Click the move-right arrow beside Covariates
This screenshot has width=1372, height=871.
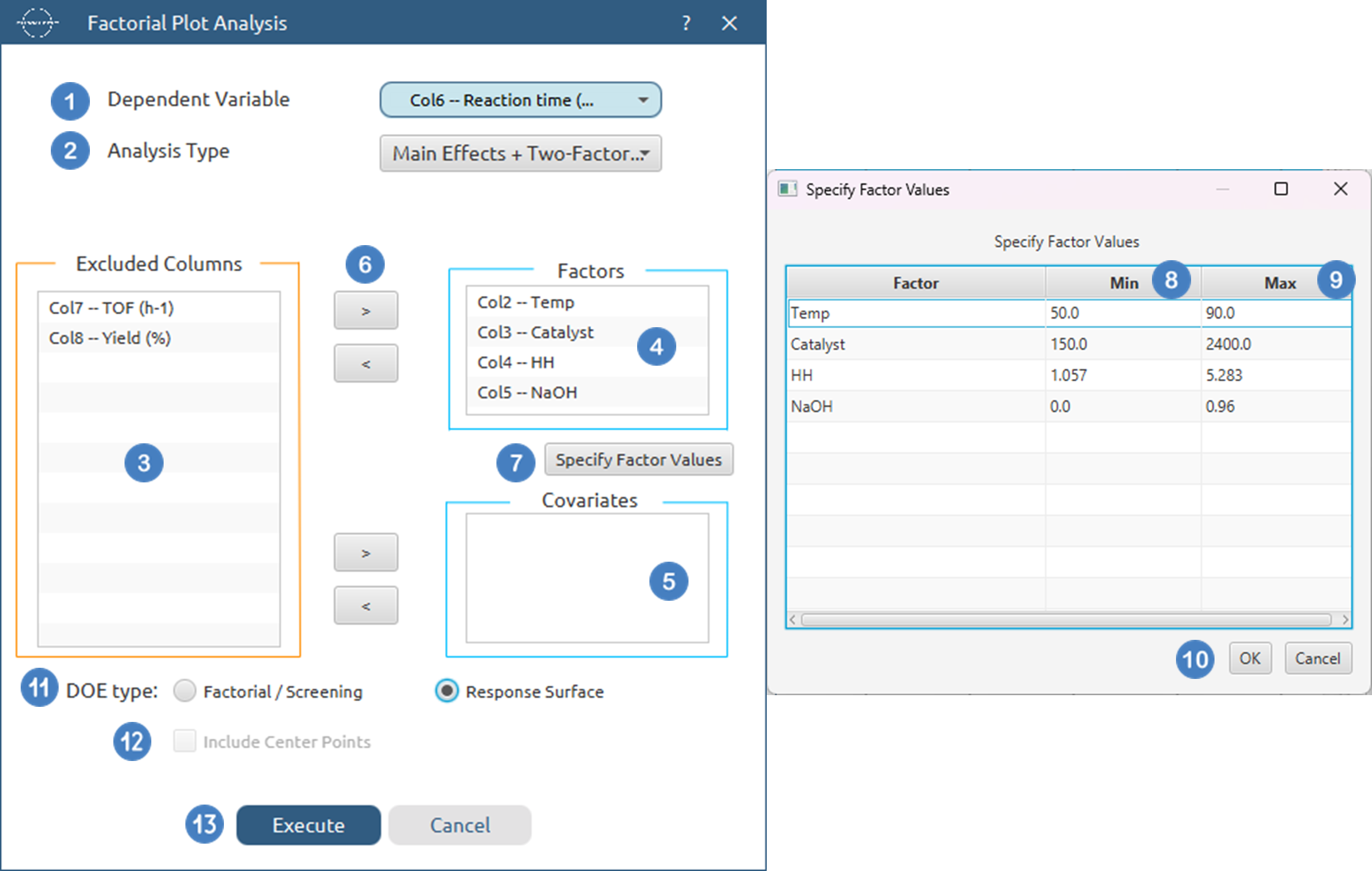pos(366,553)
